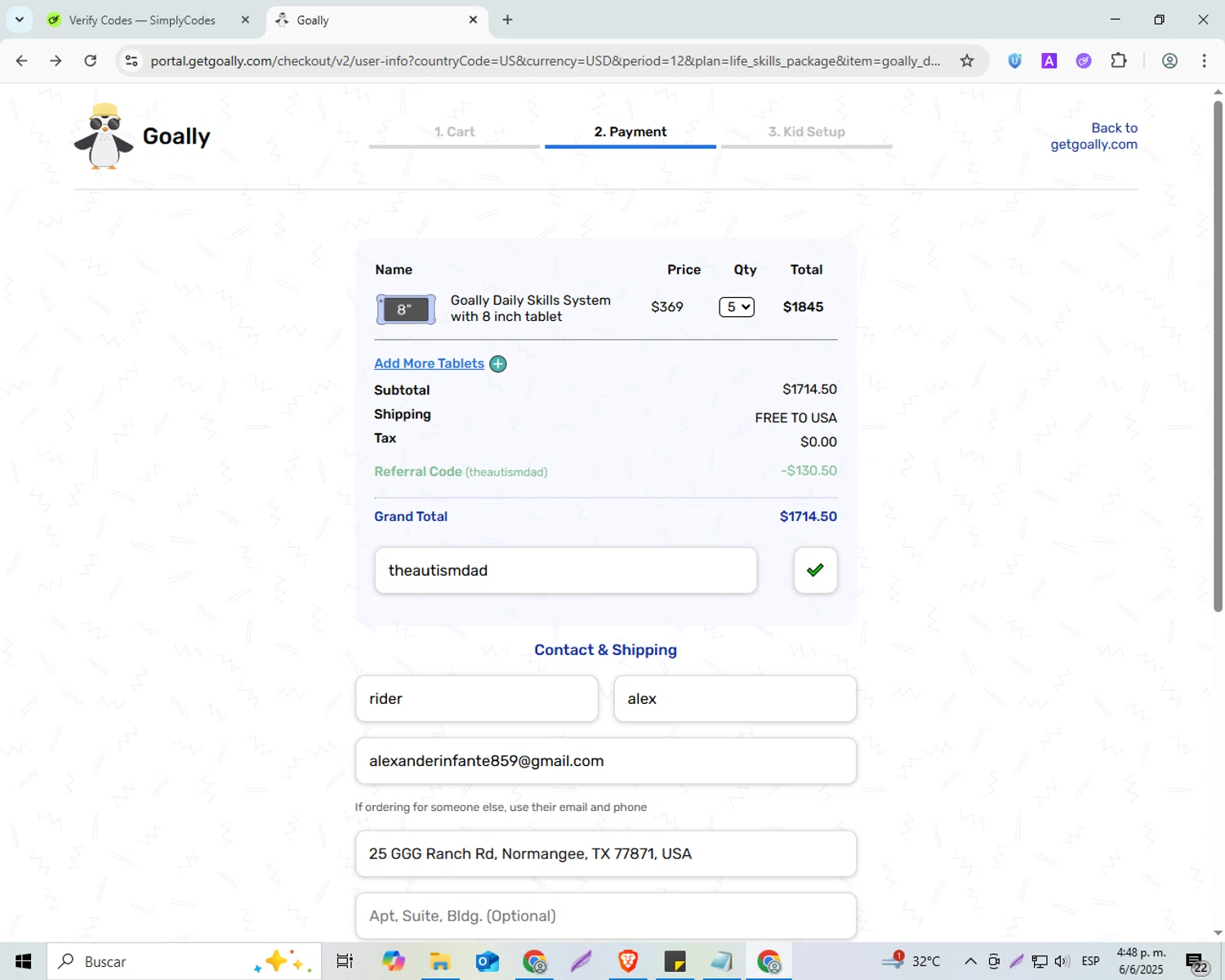Click the Add More Tablets link
1225x980 pixels.
coord(429,364)
